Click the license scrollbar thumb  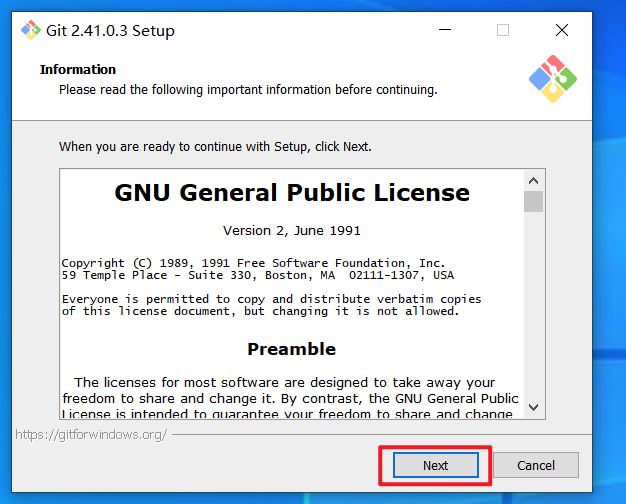pos(533,202)
